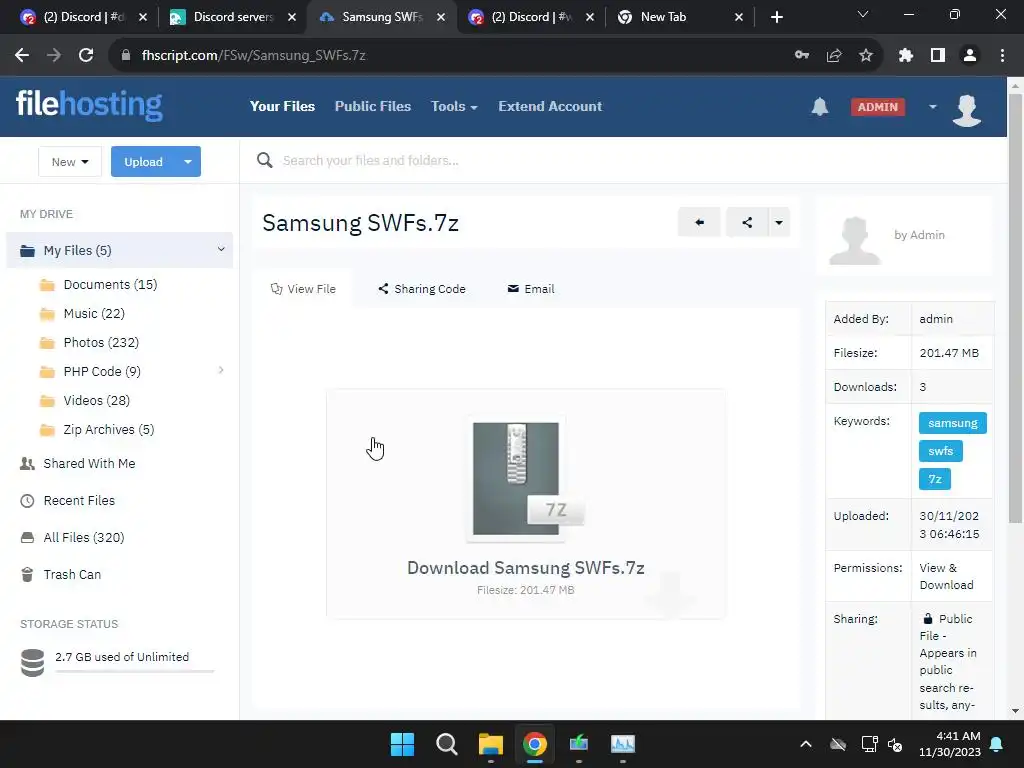
Task: Open Windows taskbar Search
Action: (447, 744)
